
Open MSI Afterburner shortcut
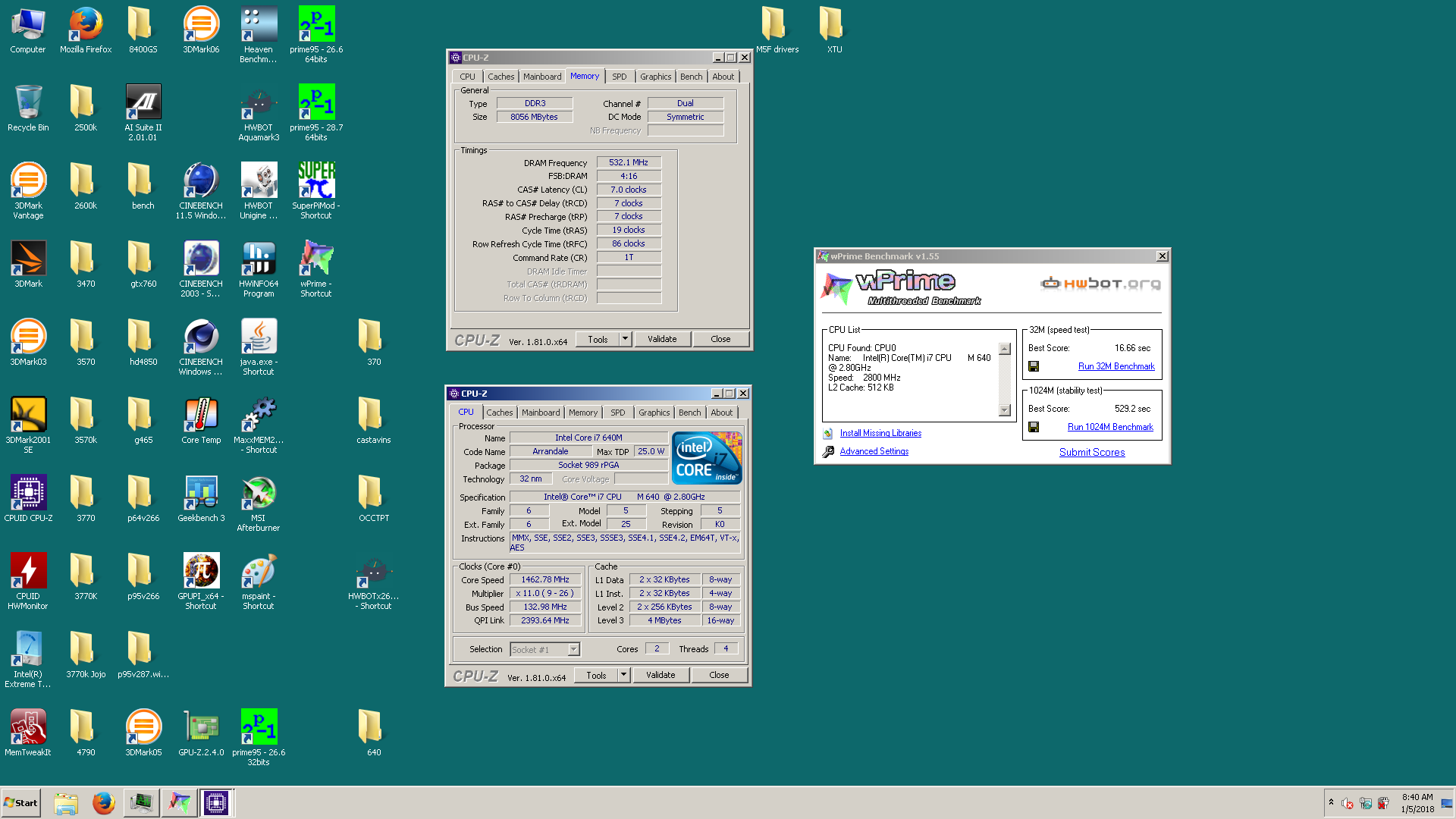click(259, 504)
